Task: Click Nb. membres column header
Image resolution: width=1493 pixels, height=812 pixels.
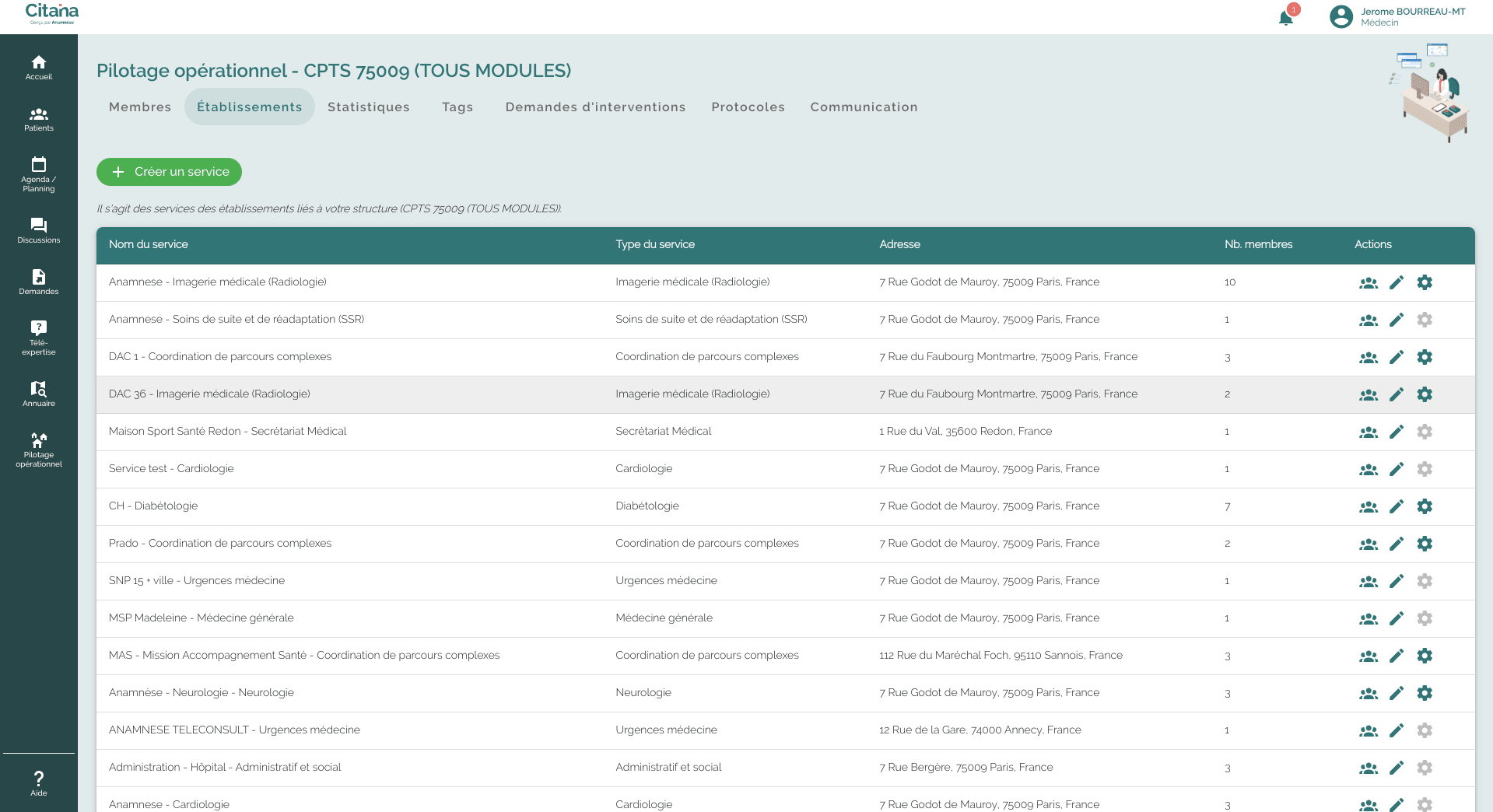Action: [1258, 244]
